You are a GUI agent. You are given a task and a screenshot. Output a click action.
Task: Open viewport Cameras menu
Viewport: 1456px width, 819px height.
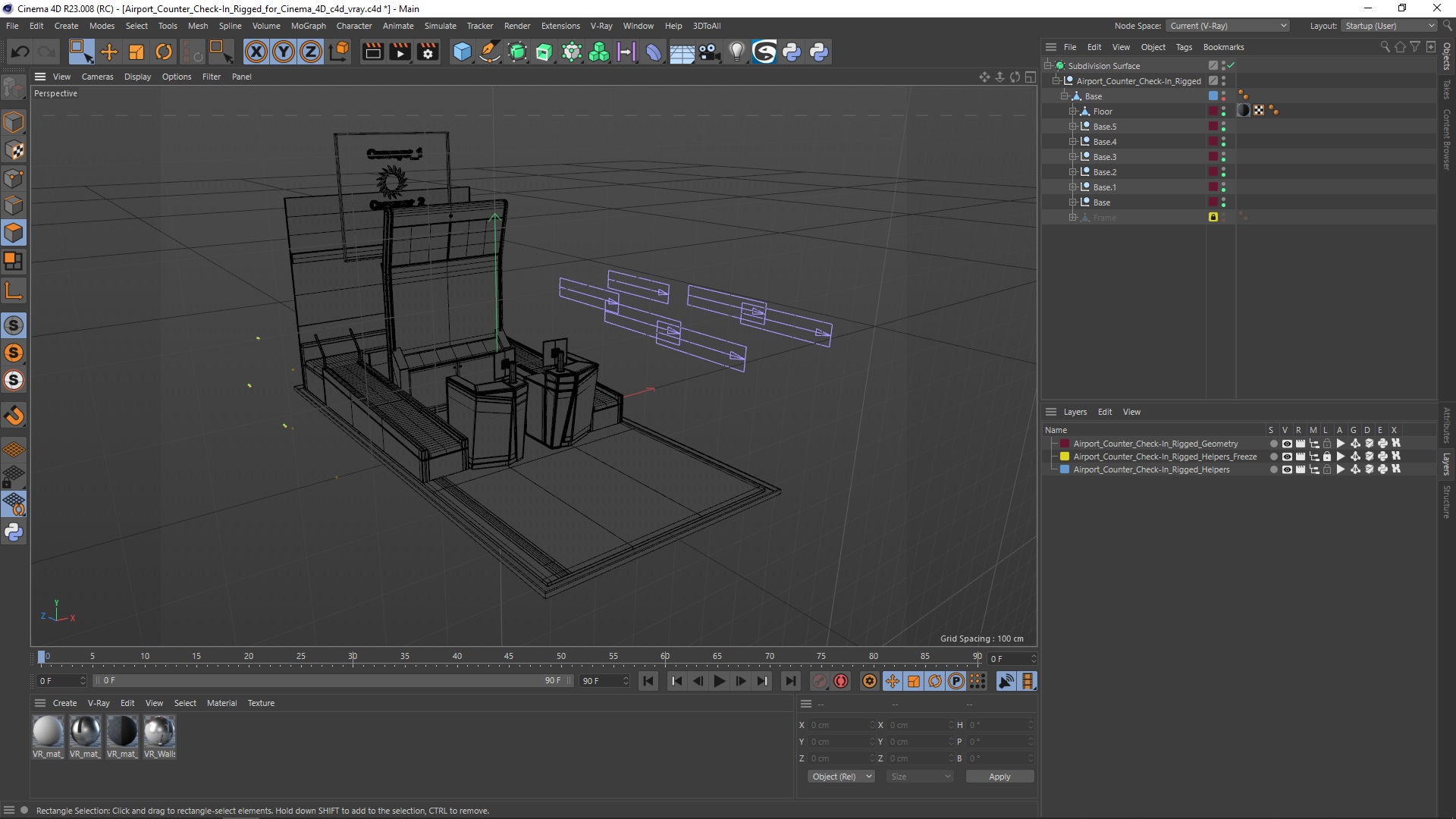pos(97,77)
